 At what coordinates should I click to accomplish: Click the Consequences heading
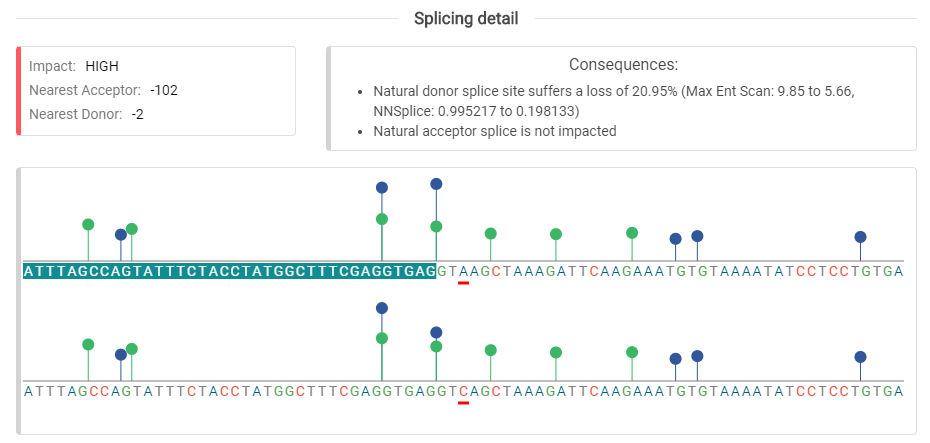623,64
